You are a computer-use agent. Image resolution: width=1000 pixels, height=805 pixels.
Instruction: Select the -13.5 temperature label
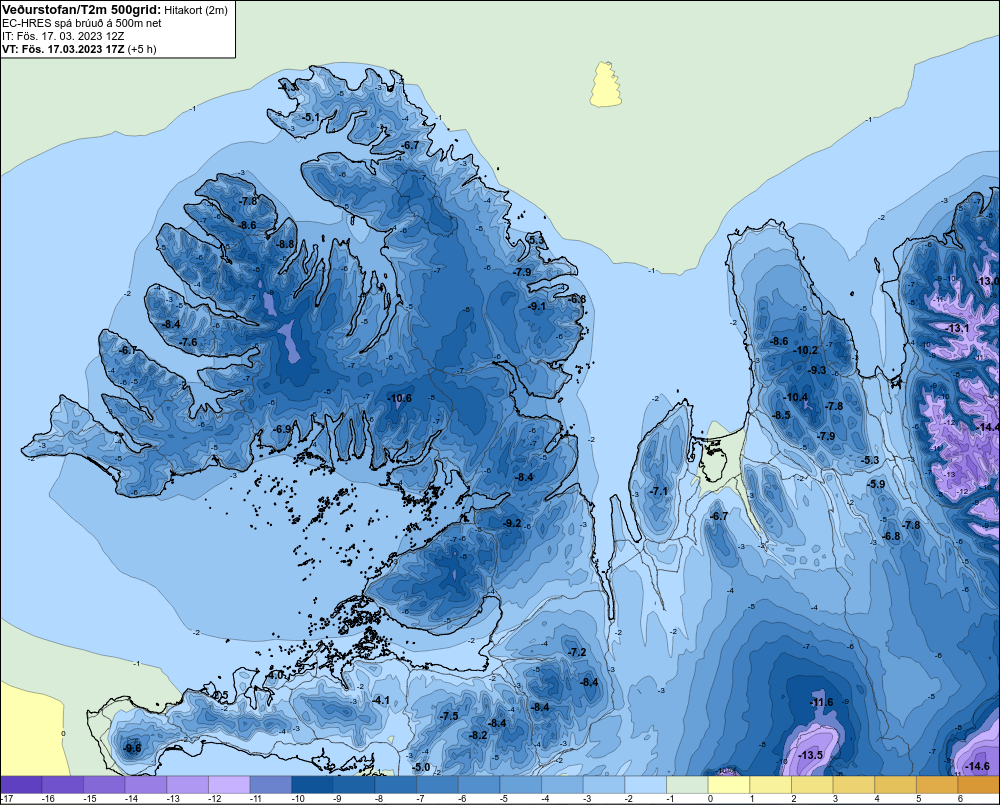(x=811, y=755)
